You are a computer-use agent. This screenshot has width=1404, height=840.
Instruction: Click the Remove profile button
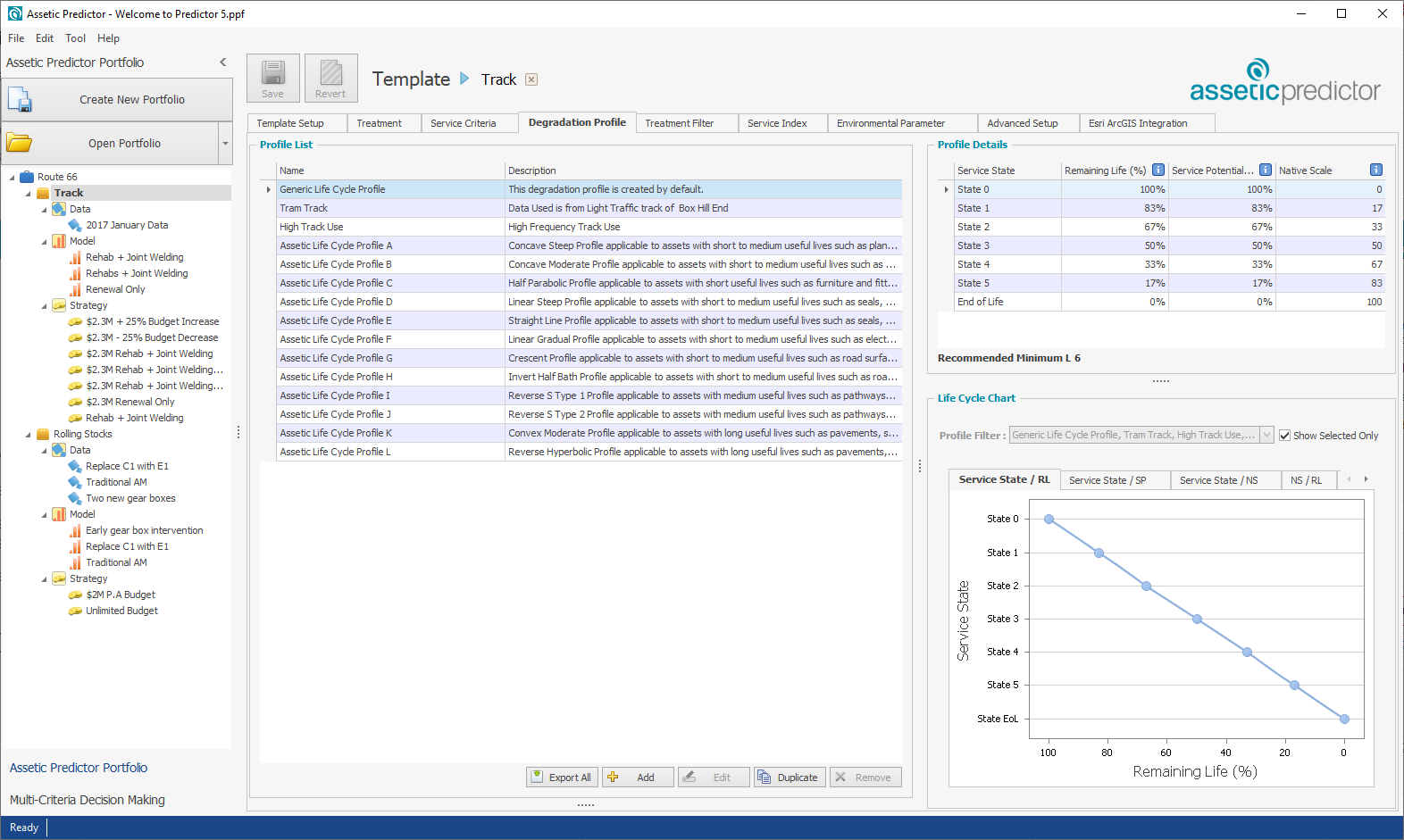pyautogui.click(x=865, y=778)
